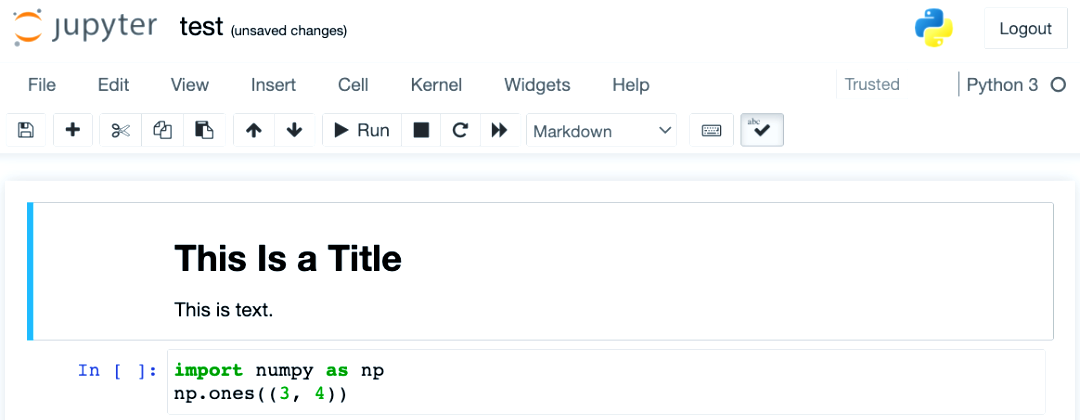Open the command palette keyboard icon
Screen dimensions: 1080x420
tap(712, 130)
